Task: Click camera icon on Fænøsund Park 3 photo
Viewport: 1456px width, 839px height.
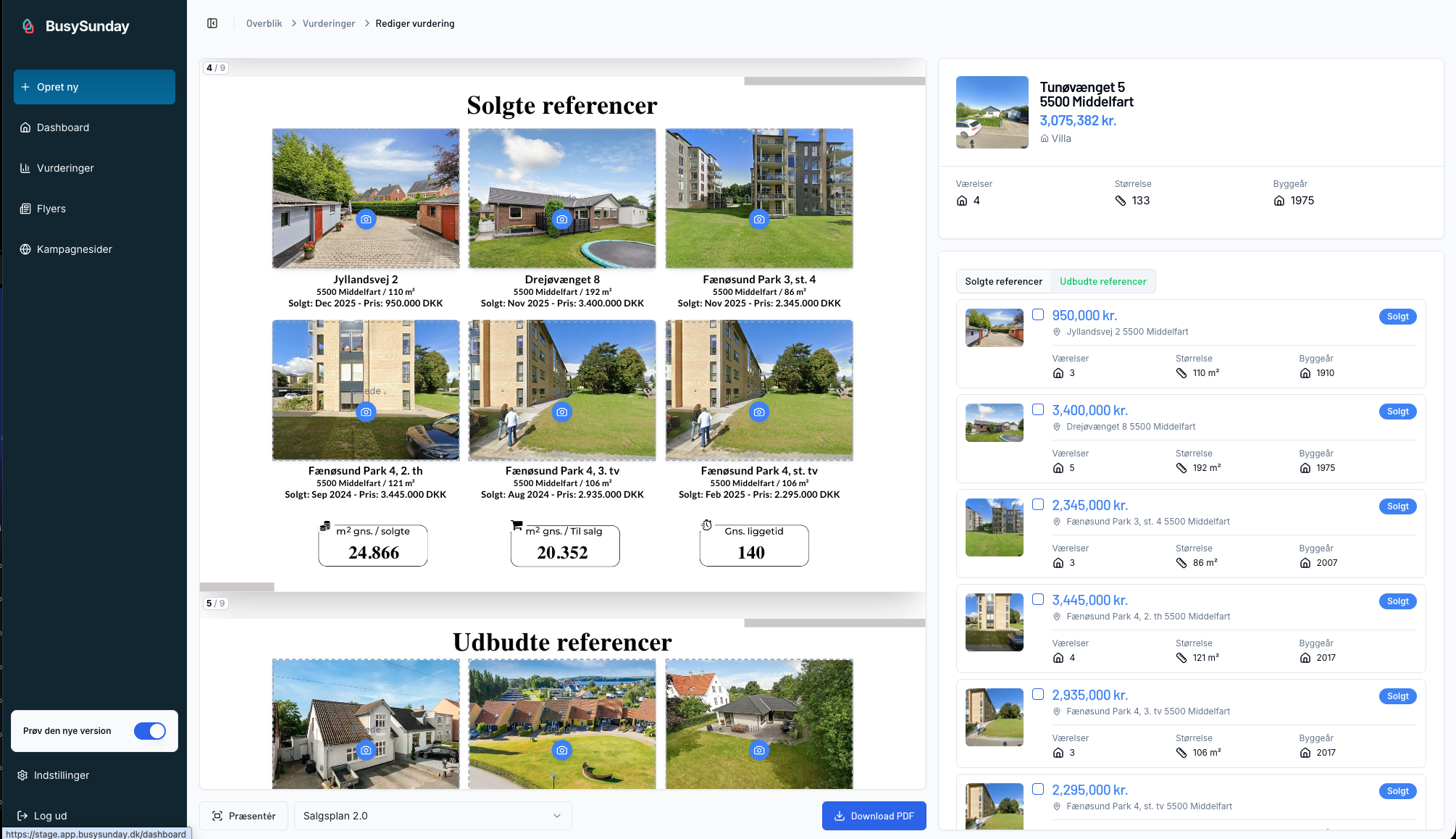Action: click(x=758, y=219)
